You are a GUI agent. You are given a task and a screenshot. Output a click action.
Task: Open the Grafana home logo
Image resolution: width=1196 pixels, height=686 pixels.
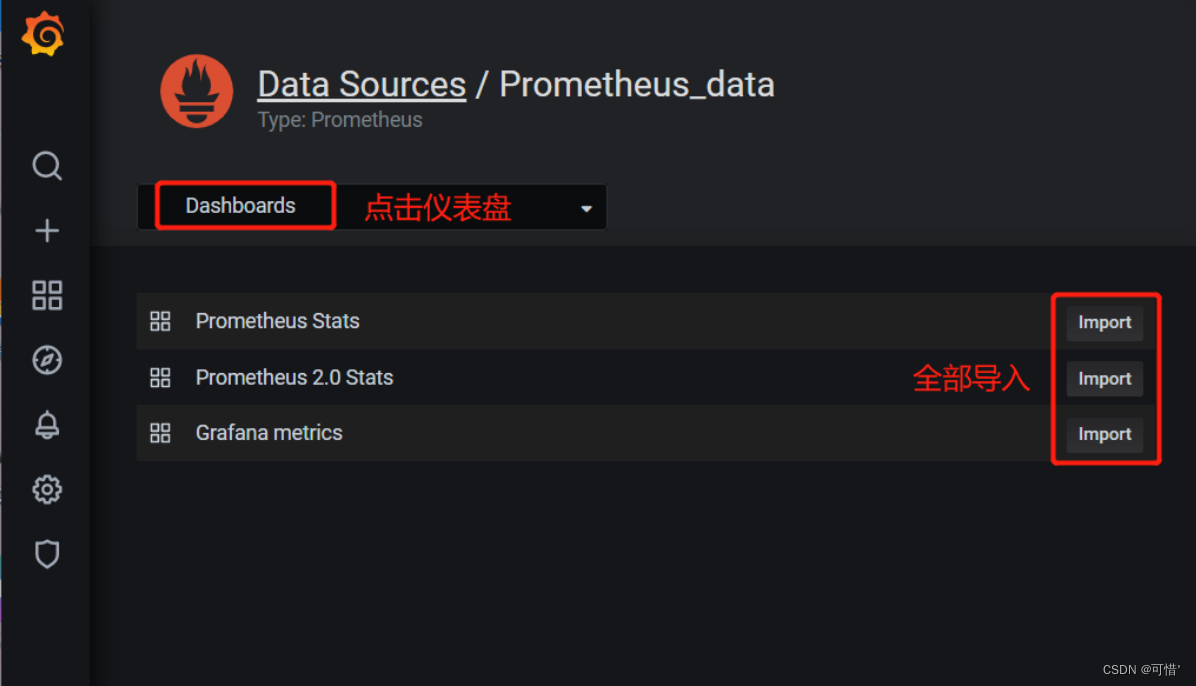43,34
